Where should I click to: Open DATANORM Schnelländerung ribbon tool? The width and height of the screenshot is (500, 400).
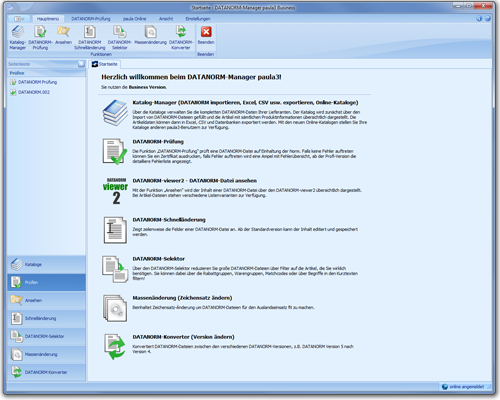[x=90, y=38]
